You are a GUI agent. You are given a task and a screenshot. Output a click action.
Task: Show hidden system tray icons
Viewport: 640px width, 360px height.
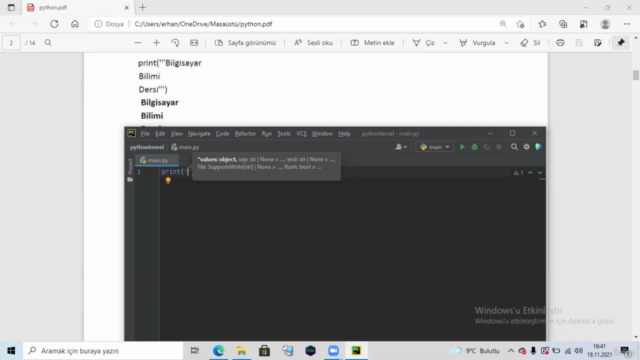coord(511,351)
